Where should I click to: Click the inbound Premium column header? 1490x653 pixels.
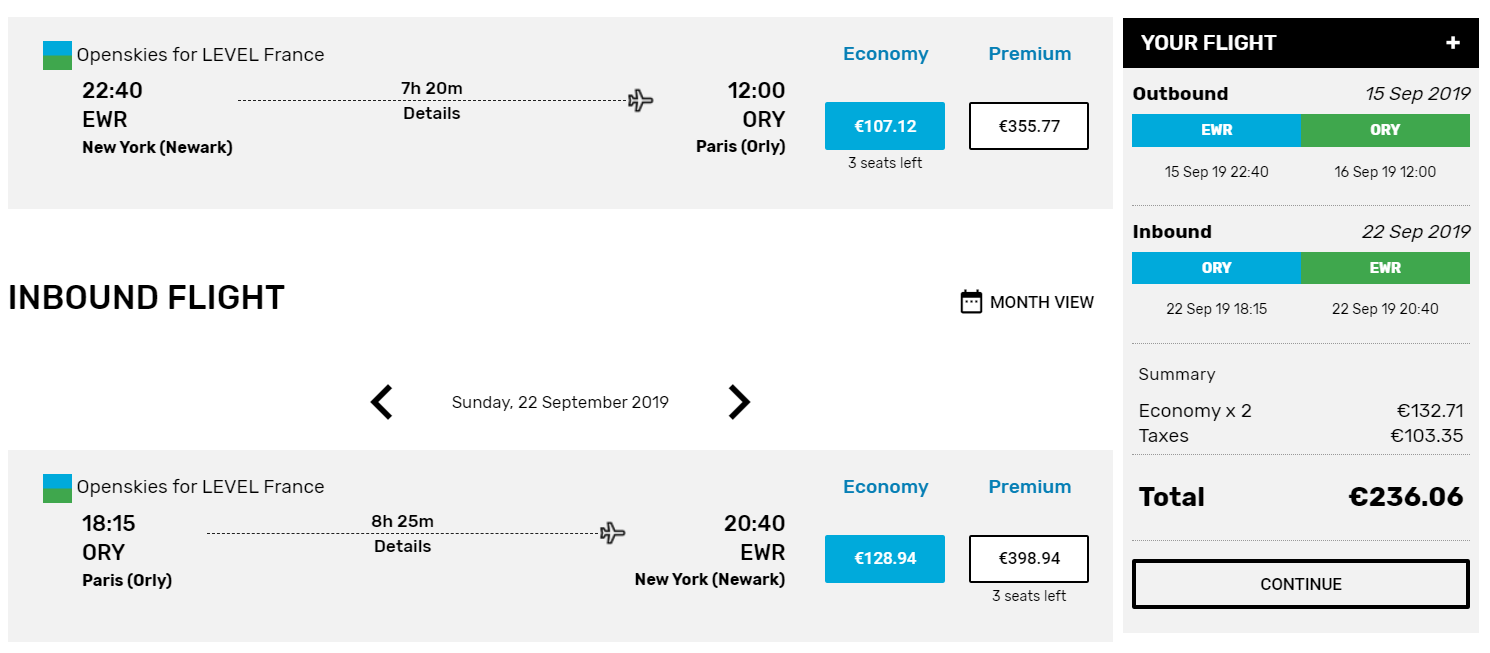tap(1029, 487)
